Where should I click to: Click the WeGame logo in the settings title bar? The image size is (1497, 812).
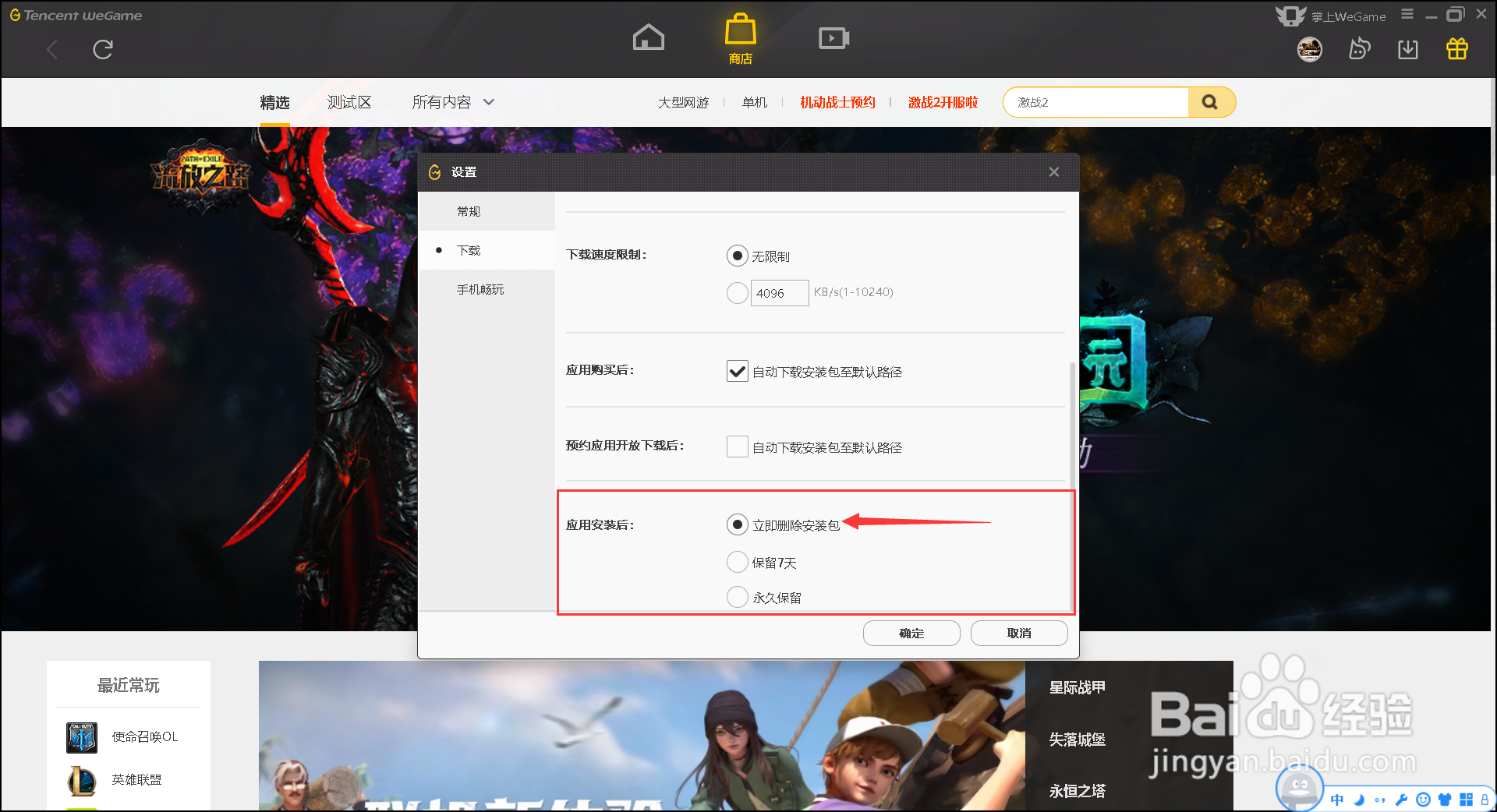click(x=435, y=172)
